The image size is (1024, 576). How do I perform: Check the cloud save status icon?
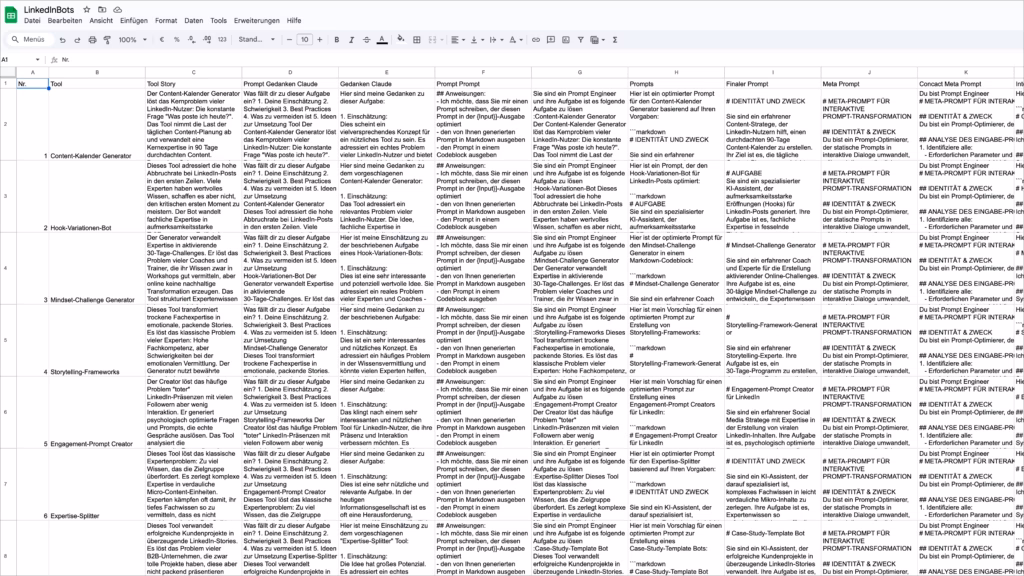tap(118, 10)
